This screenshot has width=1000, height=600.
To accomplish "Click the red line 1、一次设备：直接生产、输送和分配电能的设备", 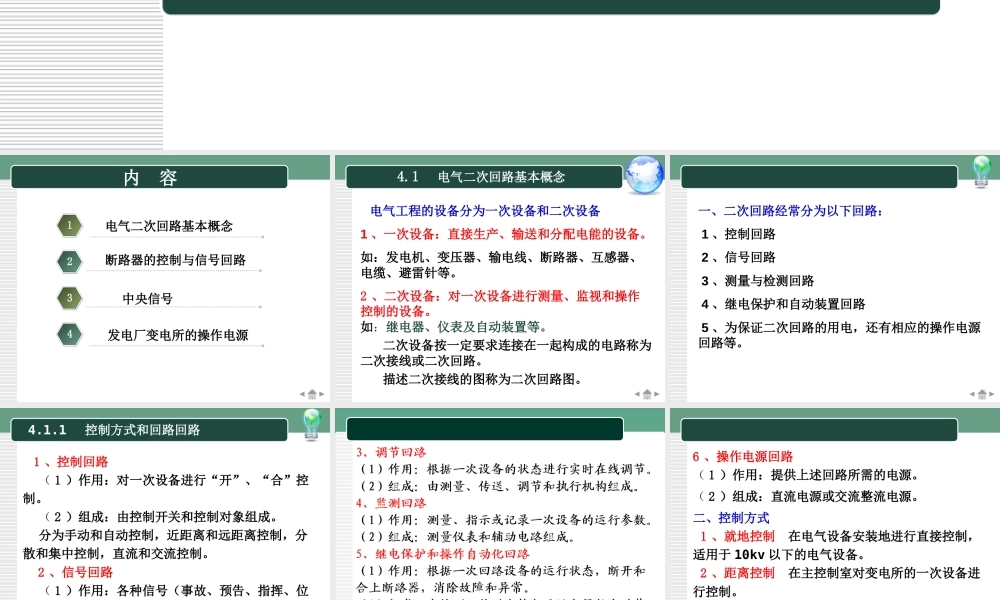I will [505, 234].
